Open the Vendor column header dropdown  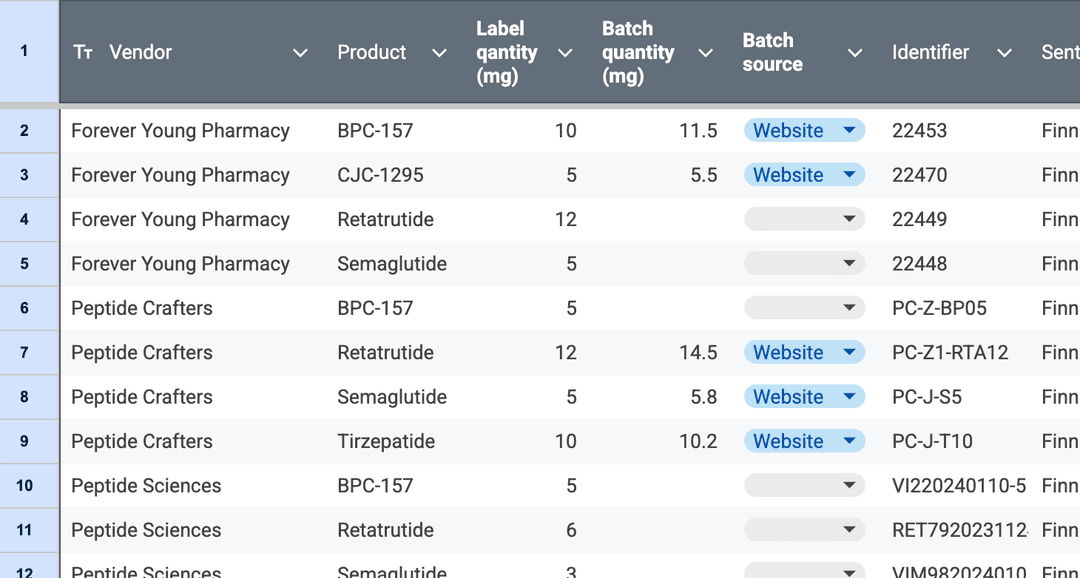[x=300, y=53]
